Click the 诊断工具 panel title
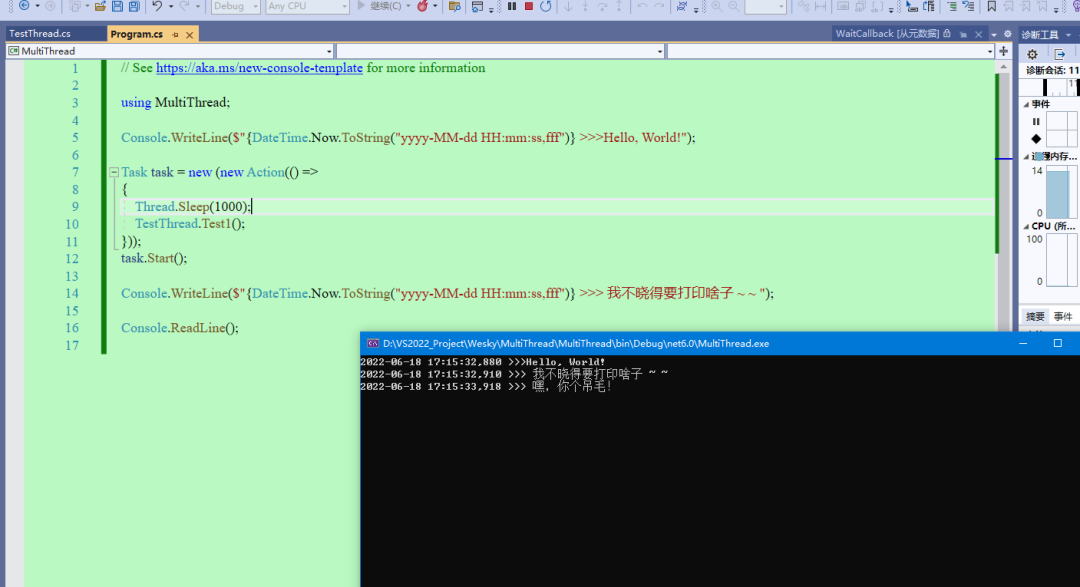 [x=1039, y=34]
